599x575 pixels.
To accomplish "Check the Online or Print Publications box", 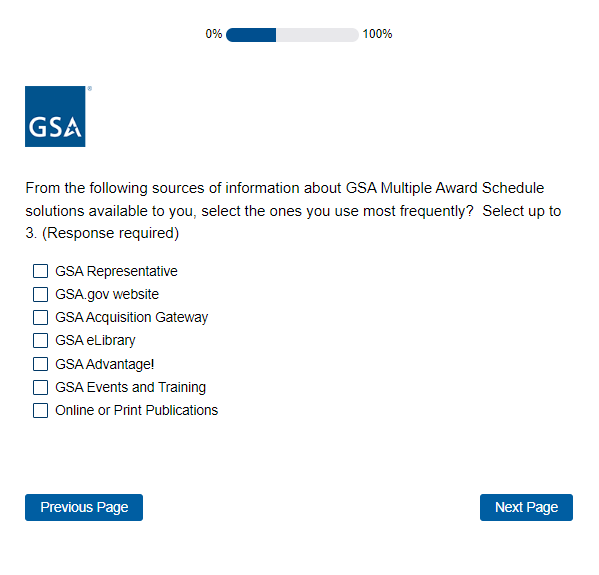I will 40,411.
